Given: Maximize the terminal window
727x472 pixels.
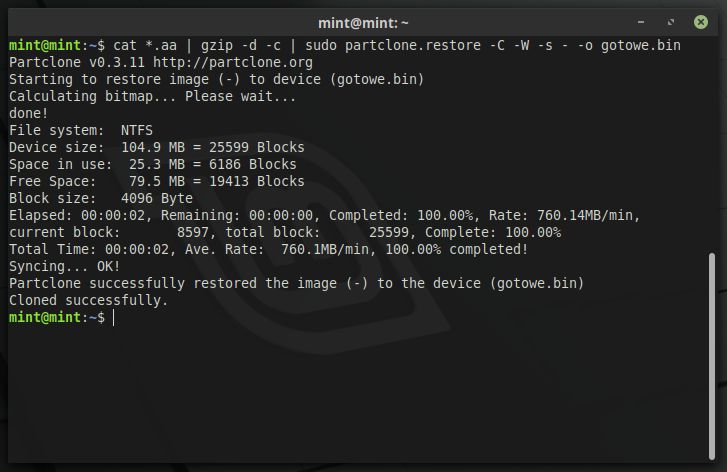Looking at the screenshot, I should tap(671, 22).
